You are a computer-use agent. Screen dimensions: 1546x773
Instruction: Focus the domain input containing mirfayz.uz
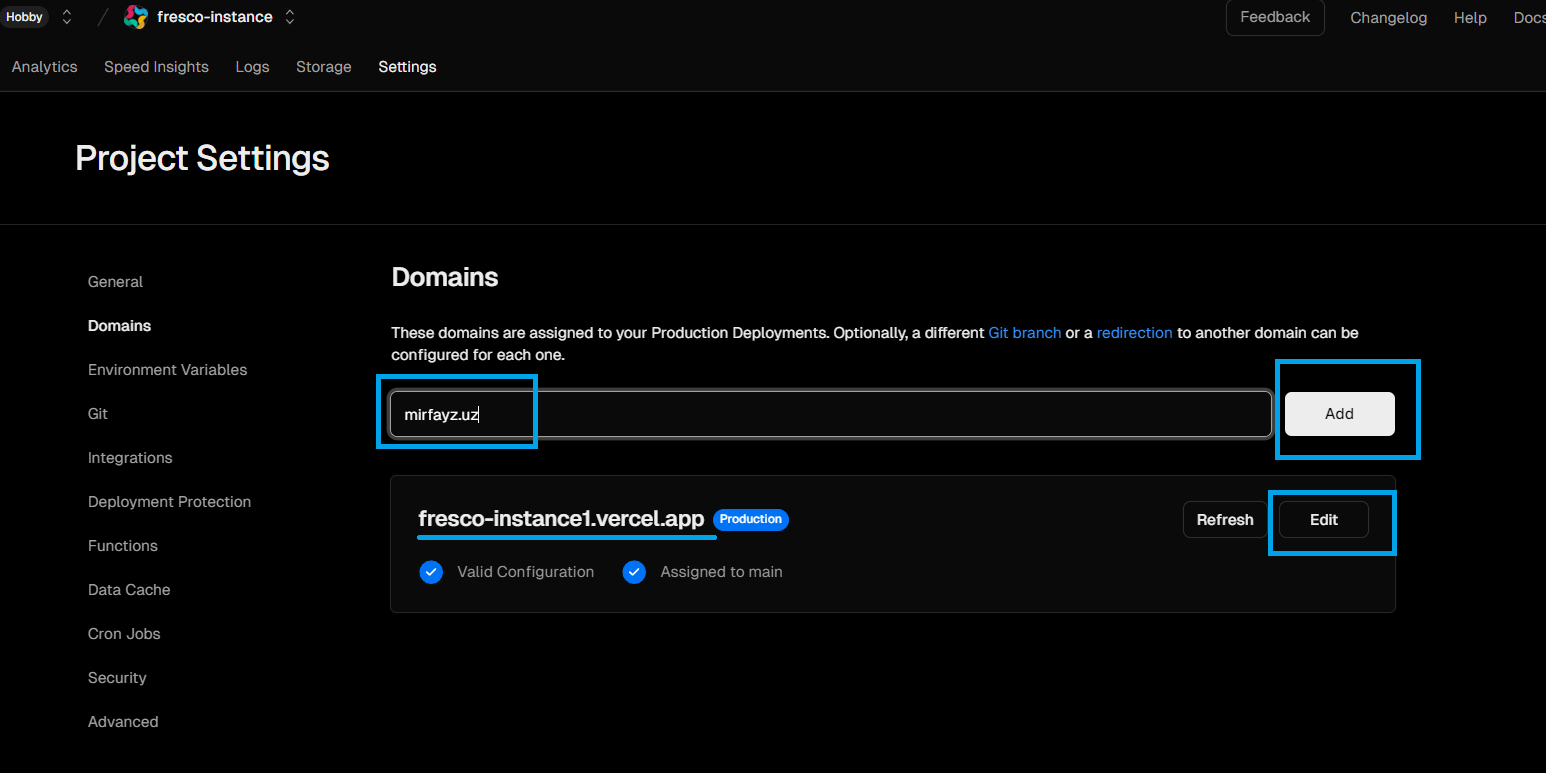[x=830, y=414]
